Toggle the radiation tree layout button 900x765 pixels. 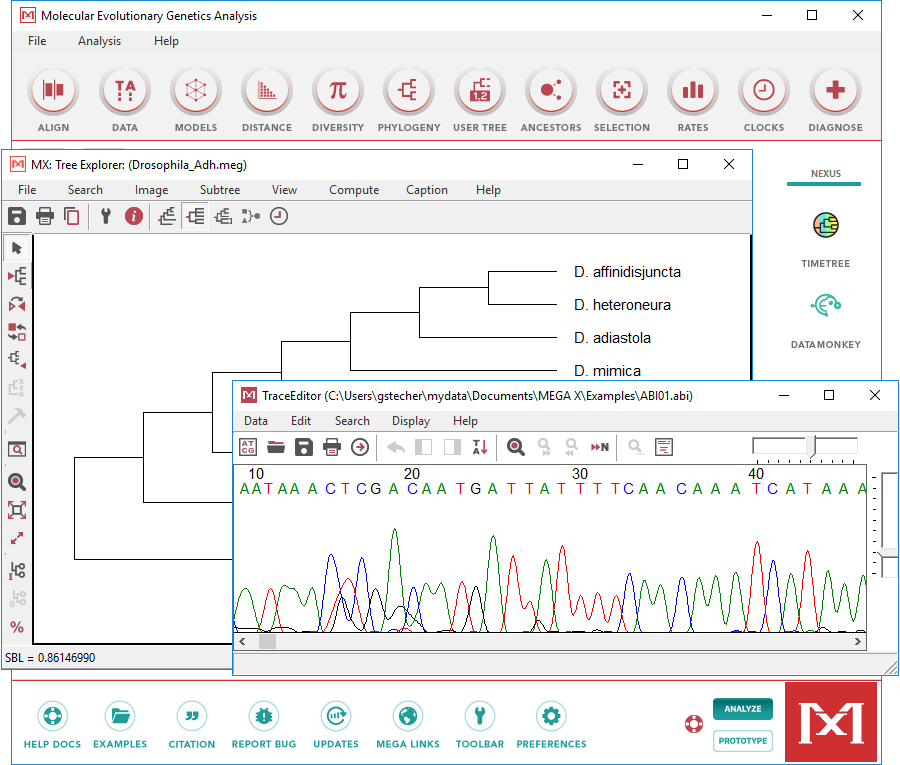(251, 216)
